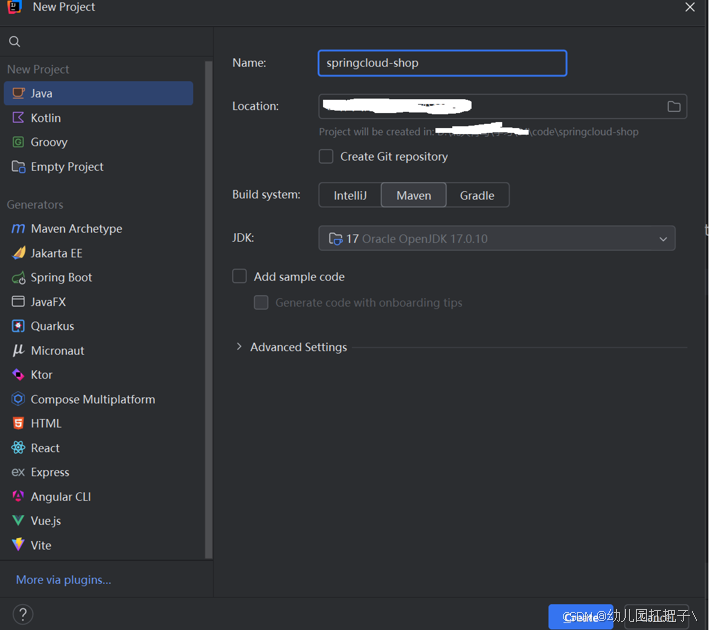The height and width of the screenshot is (630, 711).
Task: Pick the Express icon
Action: click(18, 473)
